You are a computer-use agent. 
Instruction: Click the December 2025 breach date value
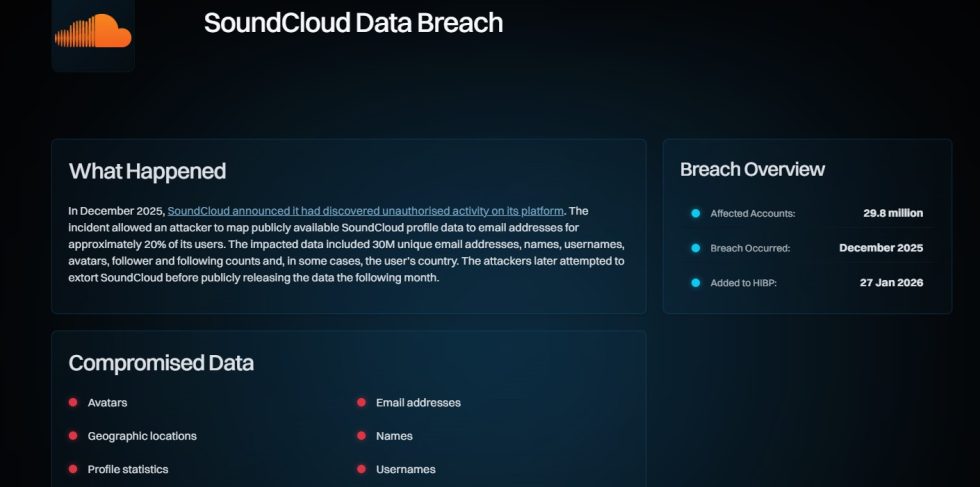click(x=881, y=248)
